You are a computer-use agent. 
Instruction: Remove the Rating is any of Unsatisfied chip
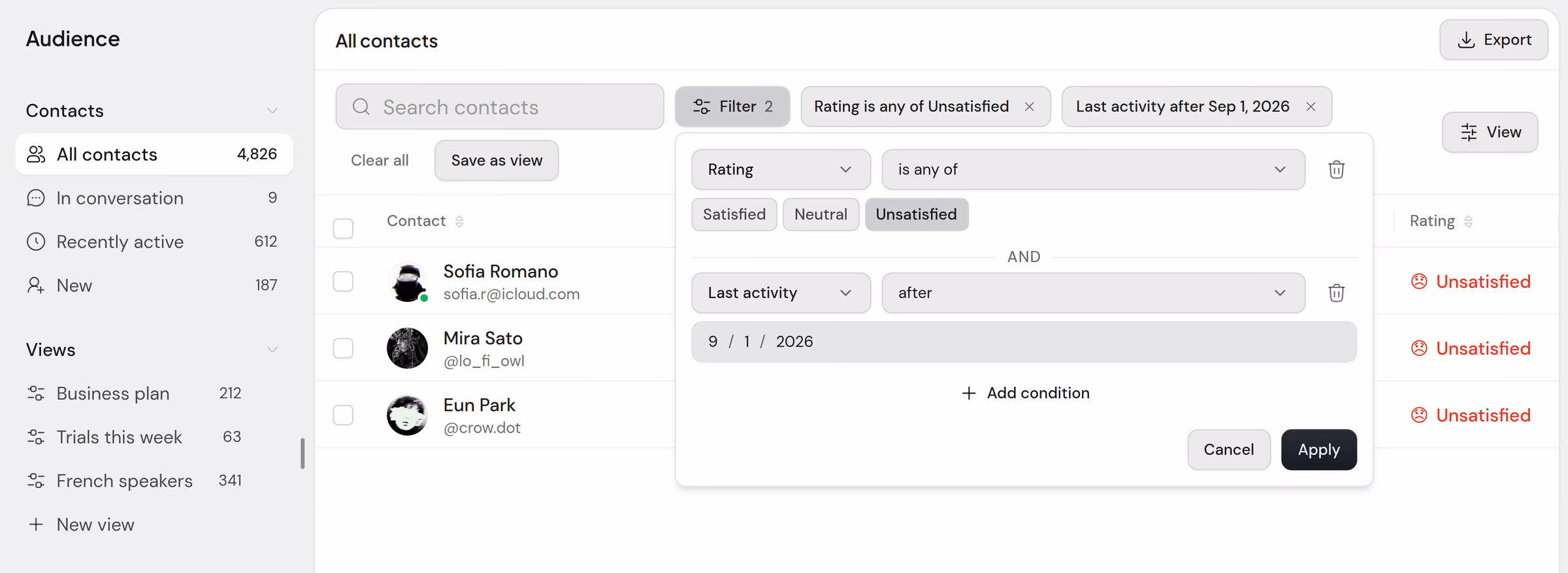(1030, 106)
